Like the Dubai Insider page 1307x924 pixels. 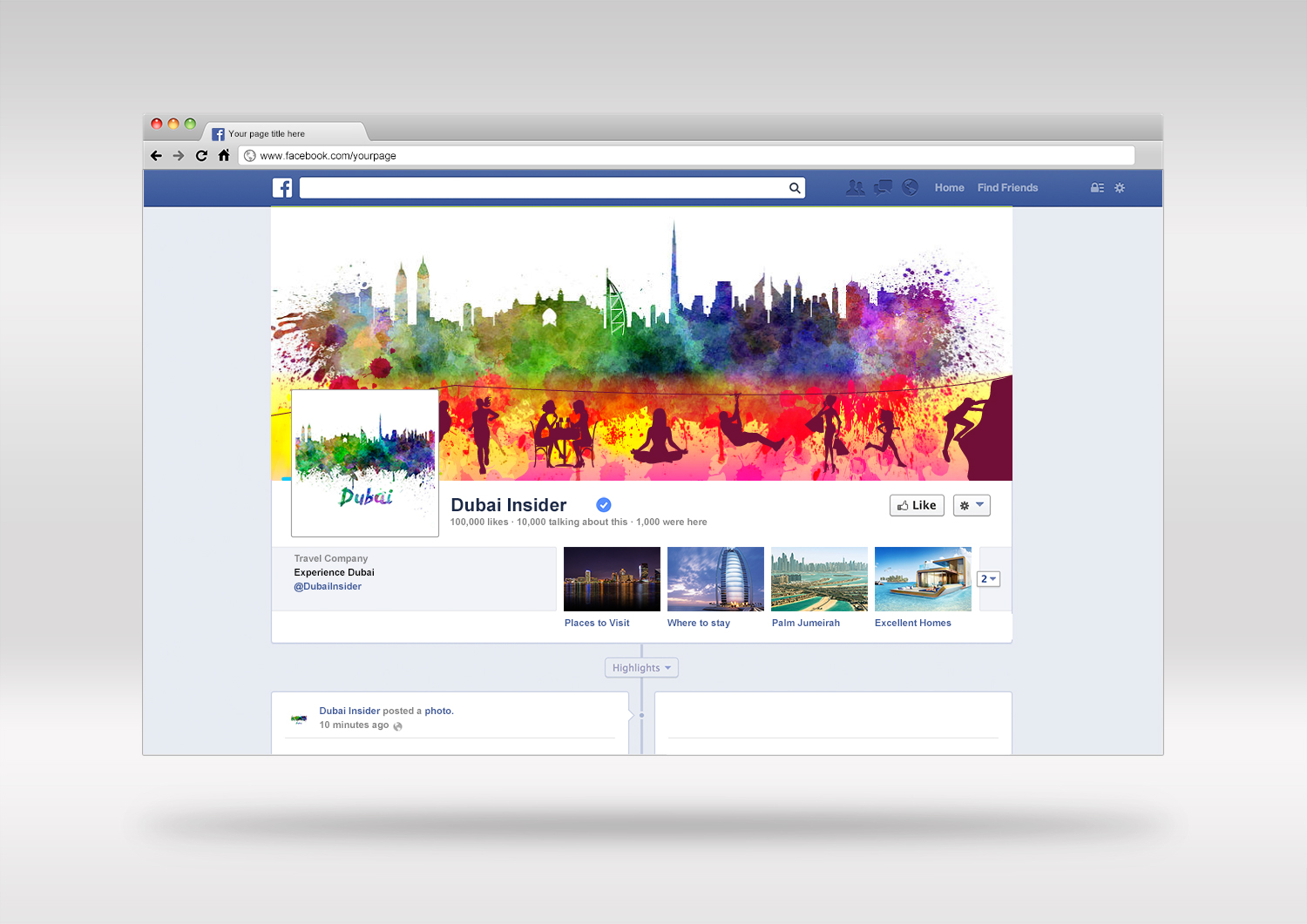tap(917, 505)
